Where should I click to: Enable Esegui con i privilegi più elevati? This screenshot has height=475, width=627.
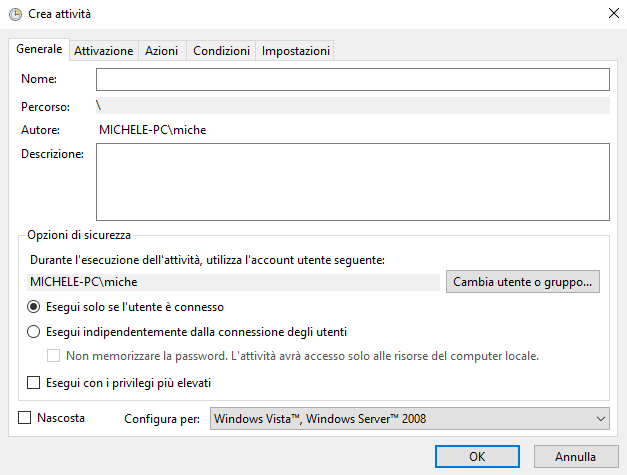(34, 383)
